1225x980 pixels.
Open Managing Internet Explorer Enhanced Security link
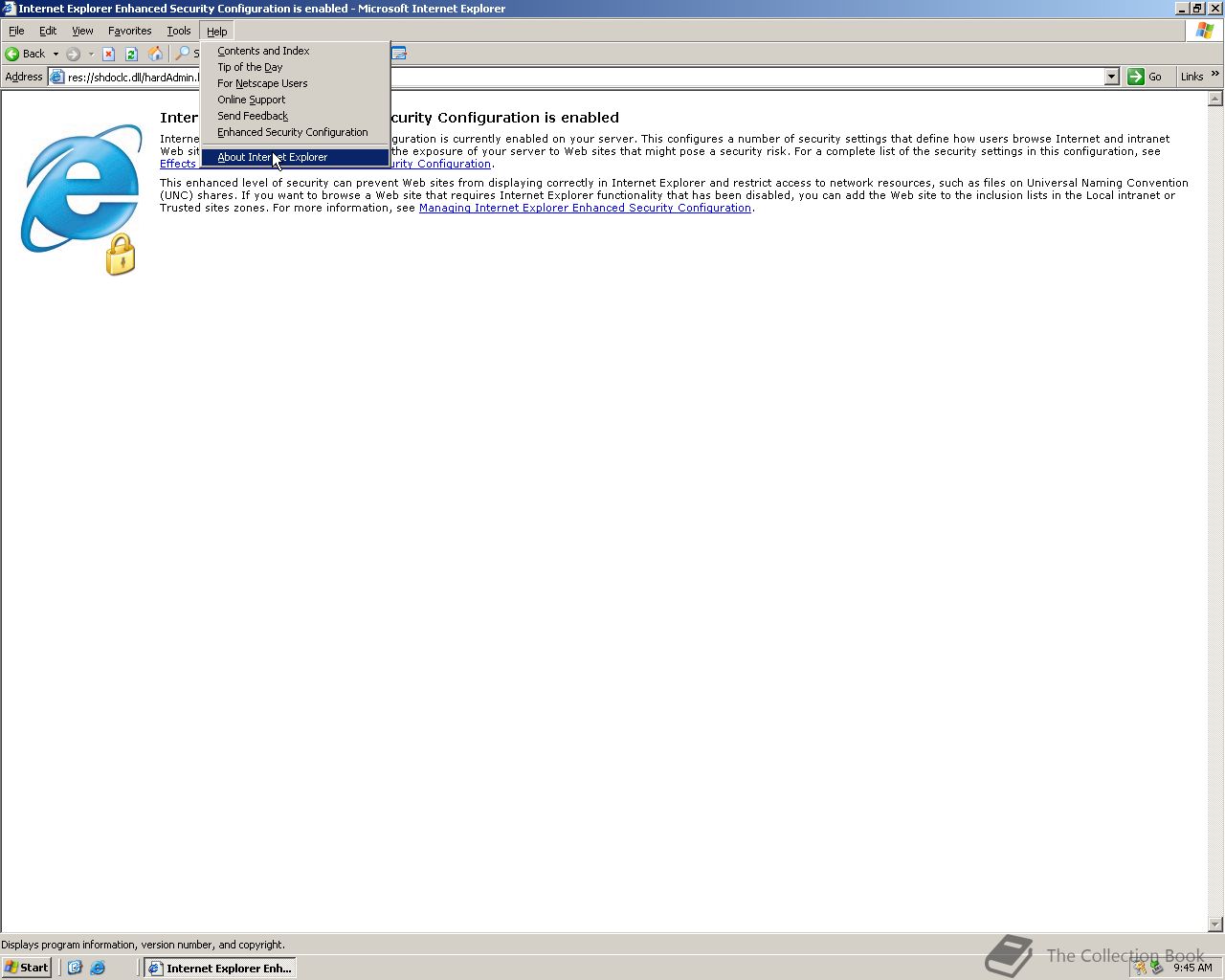tap(585, 208)
